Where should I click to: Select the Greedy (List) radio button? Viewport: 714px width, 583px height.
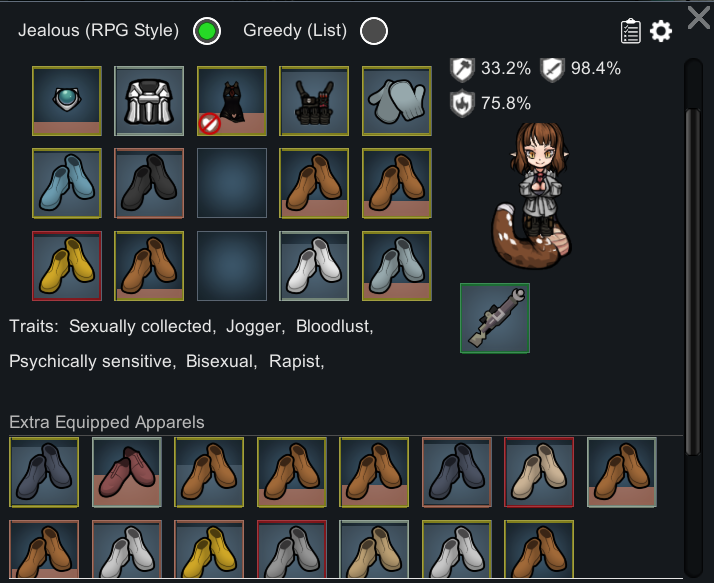[x=374, y=31]
